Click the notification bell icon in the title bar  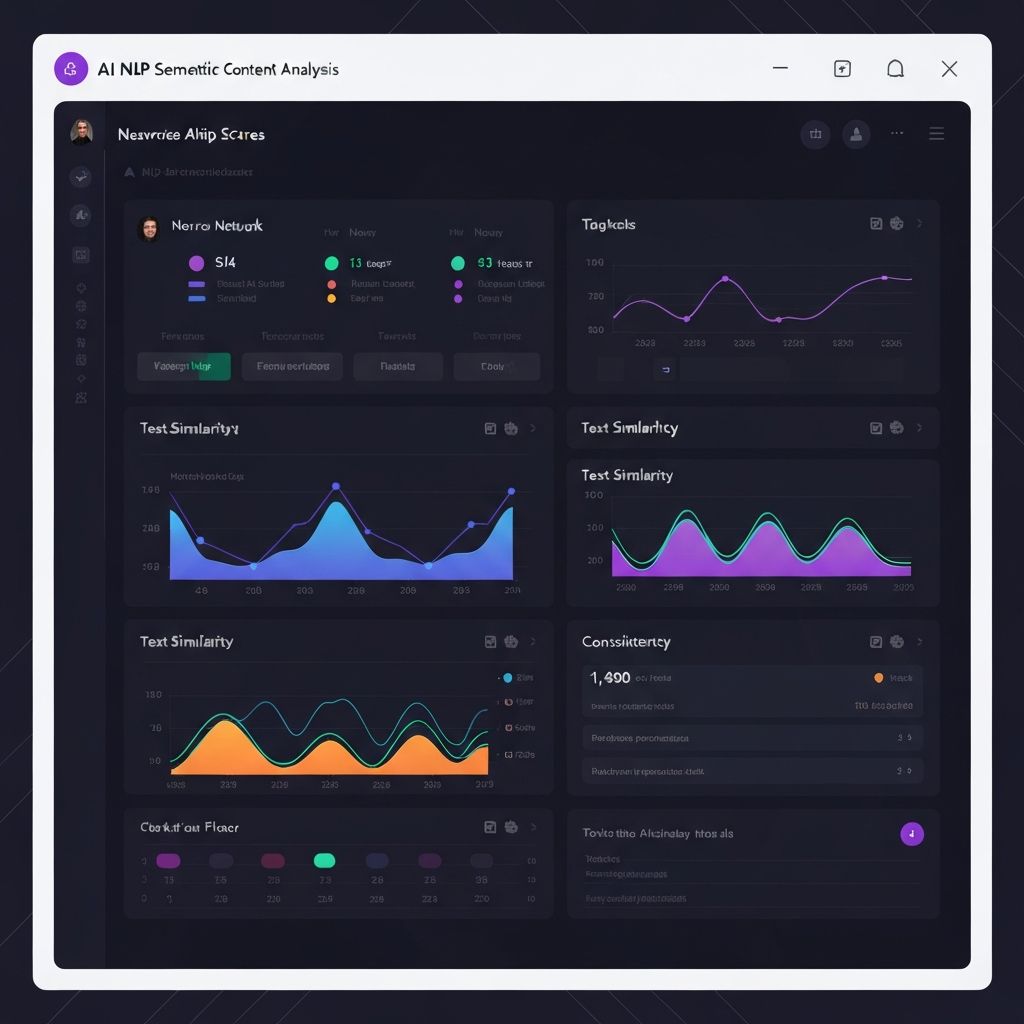[x=895, y=68]
